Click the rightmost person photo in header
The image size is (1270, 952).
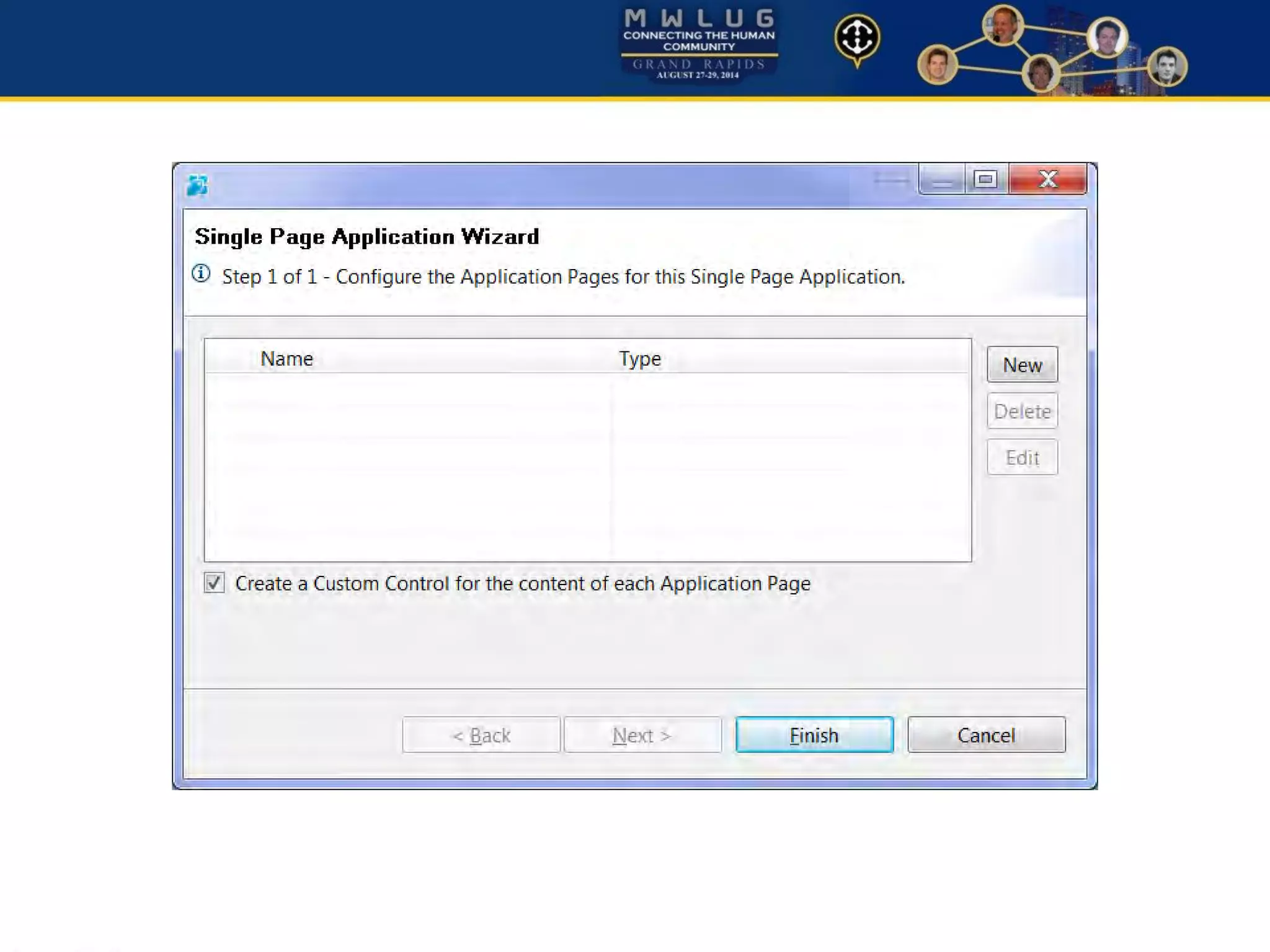1167,66
